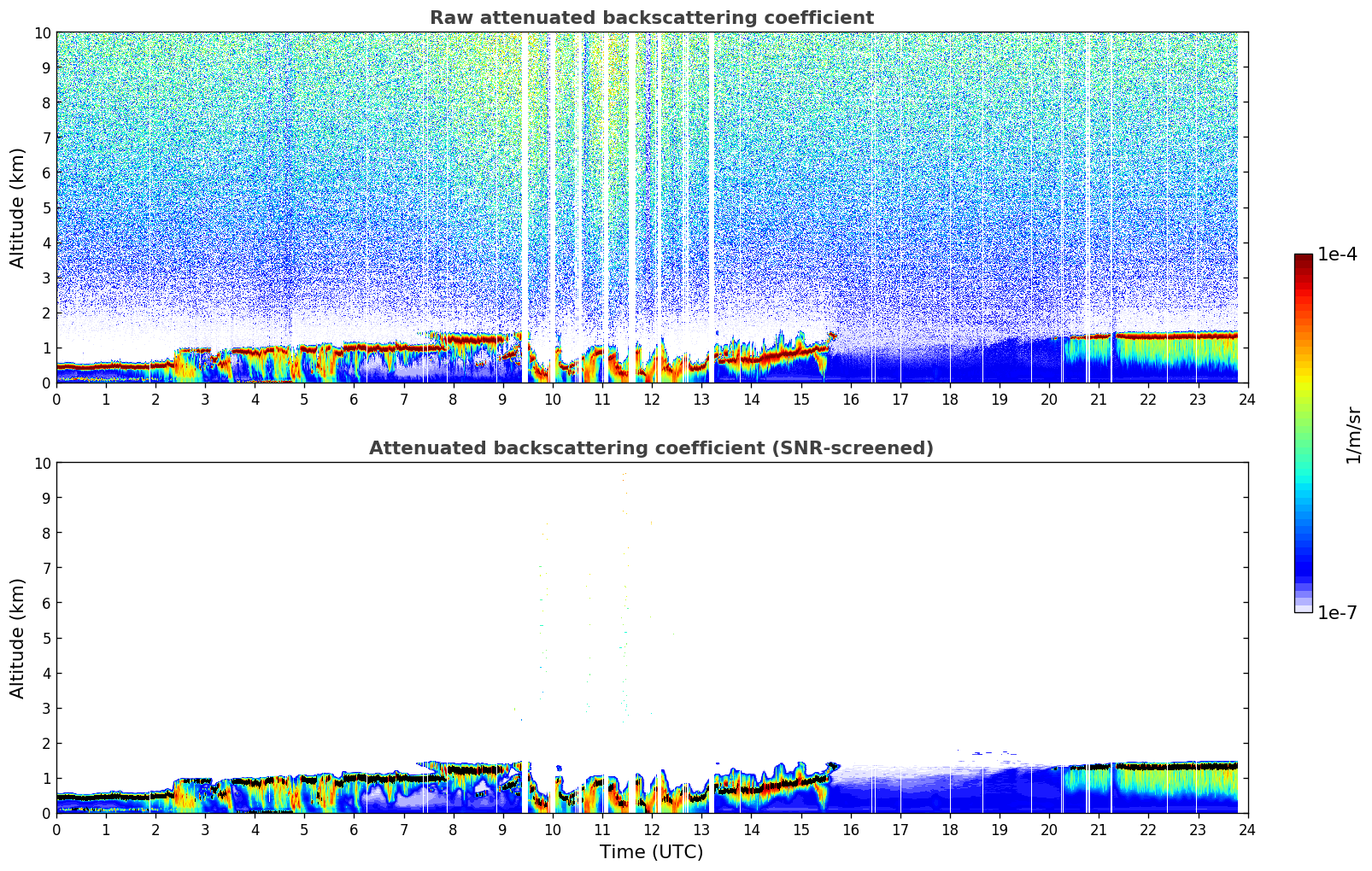Click hour 0 tick label on bottom plot

[x=57, y=830]
